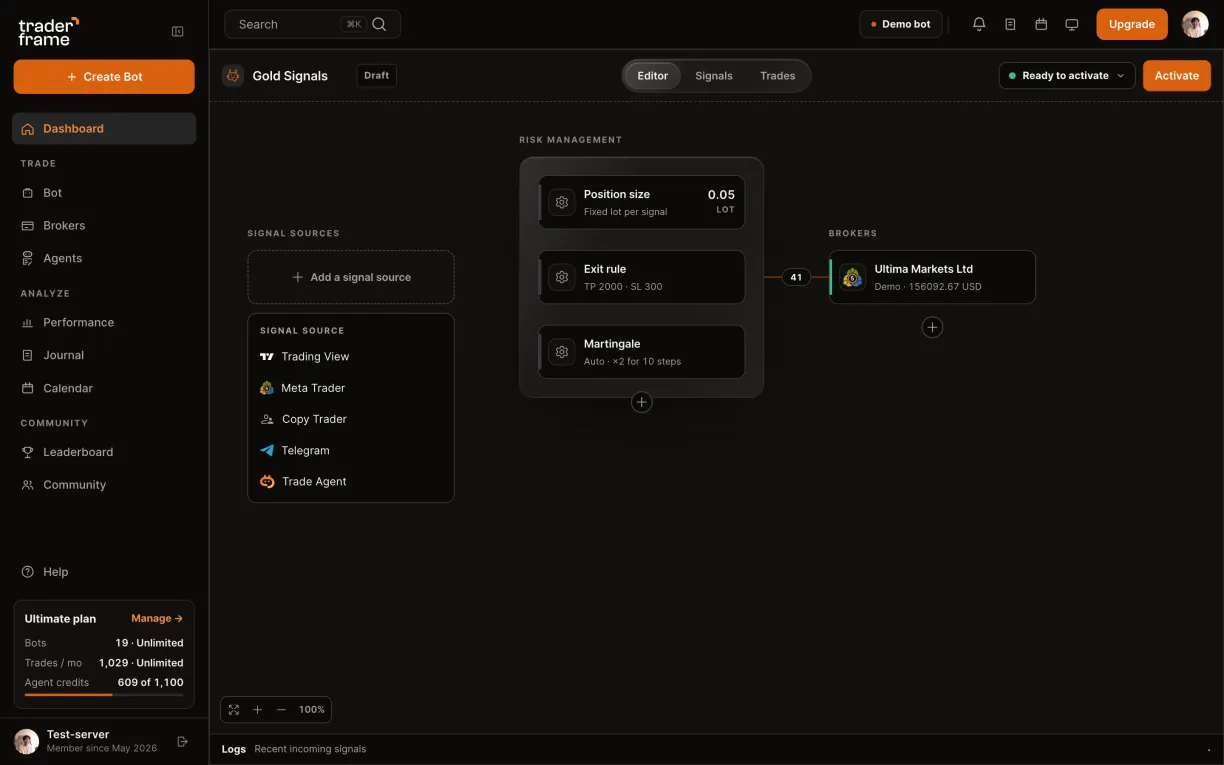
Task: Switch to the Signals tab
Action: (x=714, y=76)
